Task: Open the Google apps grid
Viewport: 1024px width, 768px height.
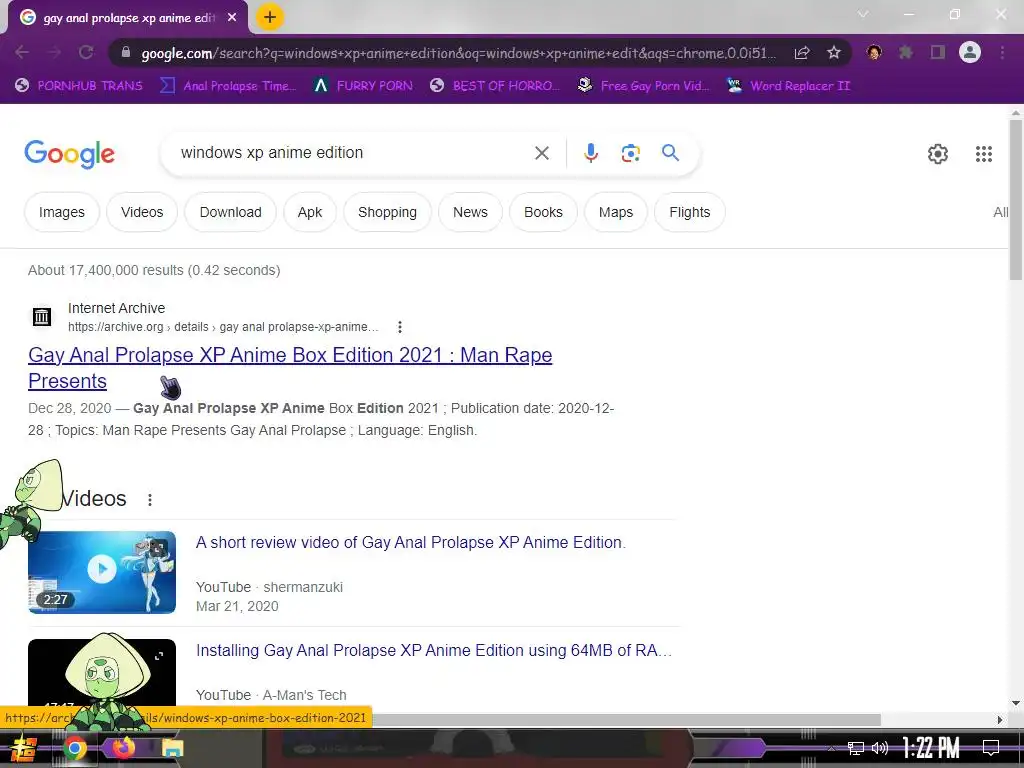Action: (x=984, y=154)
